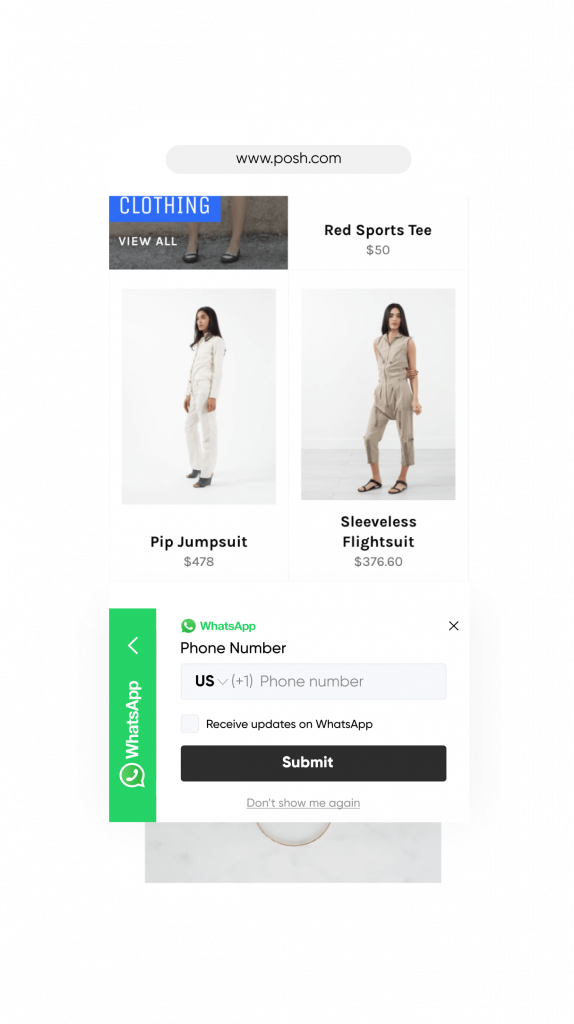Click the Pip Jumpsuit product title
574x1024 pixels.
pos(199,541)
